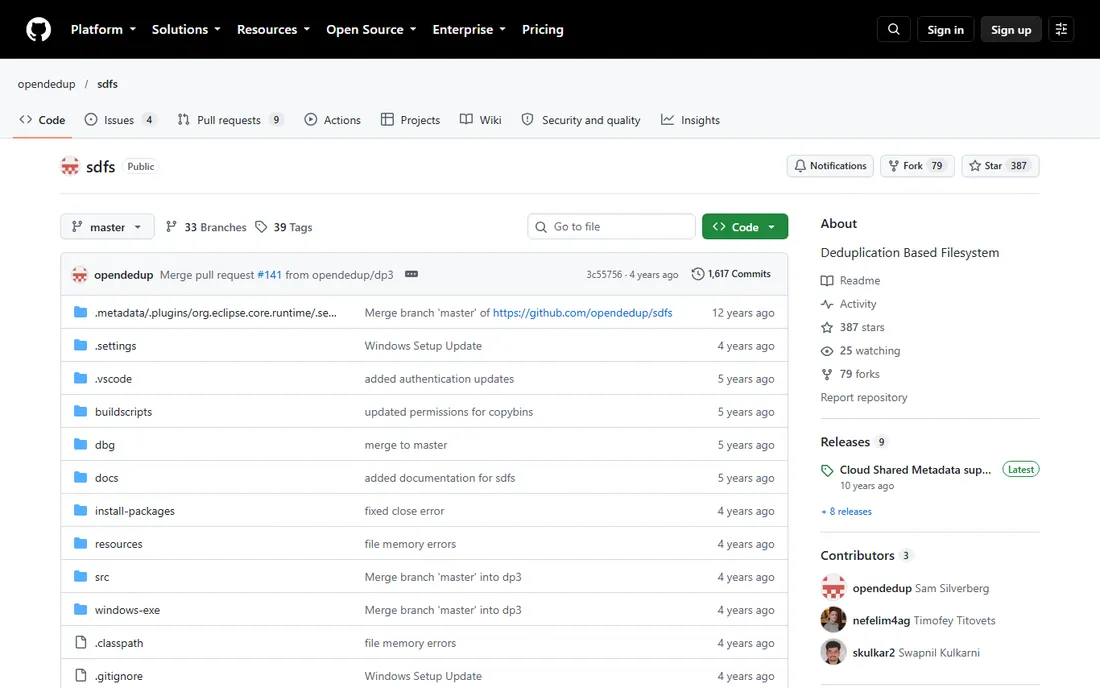
Task: Expand the Solutions menu
Action: 186,29
